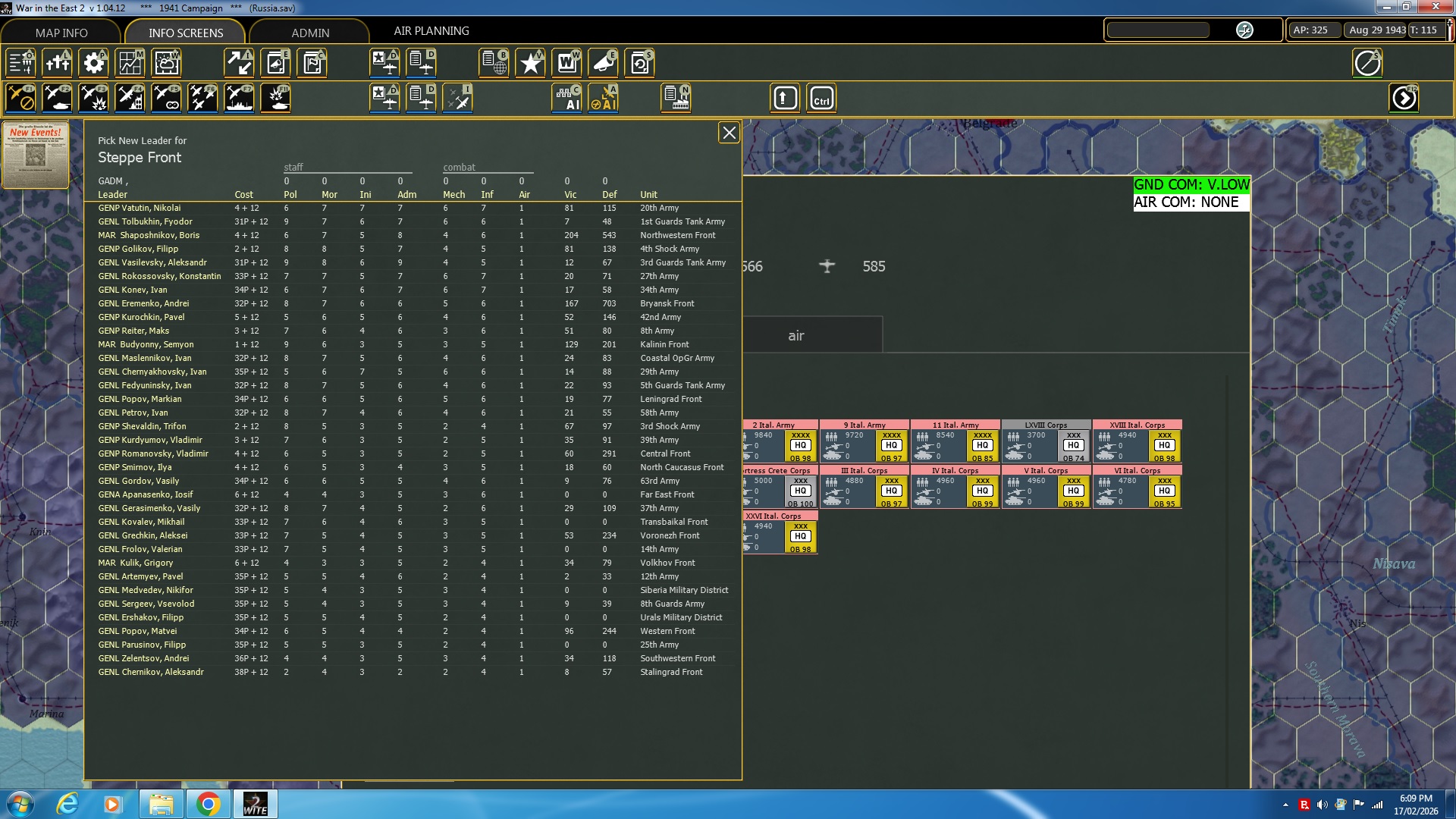Open the Losses screen
Viewport: 1456px width, 819px height.
[x=58, y=63]
